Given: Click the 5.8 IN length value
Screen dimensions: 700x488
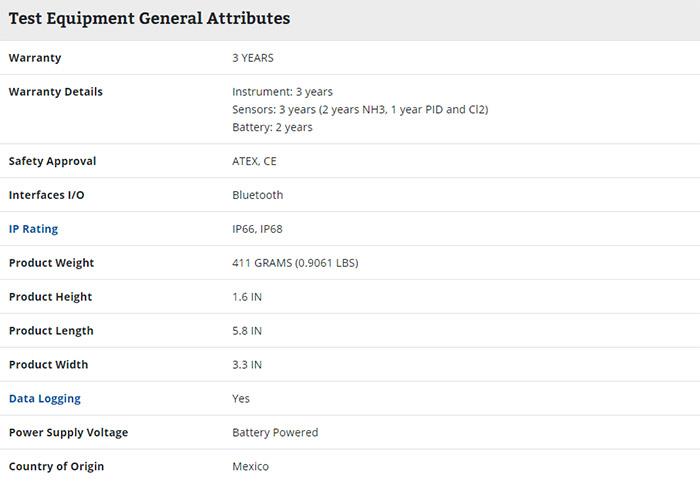Looking at the screenshot, I should (247, 331).
